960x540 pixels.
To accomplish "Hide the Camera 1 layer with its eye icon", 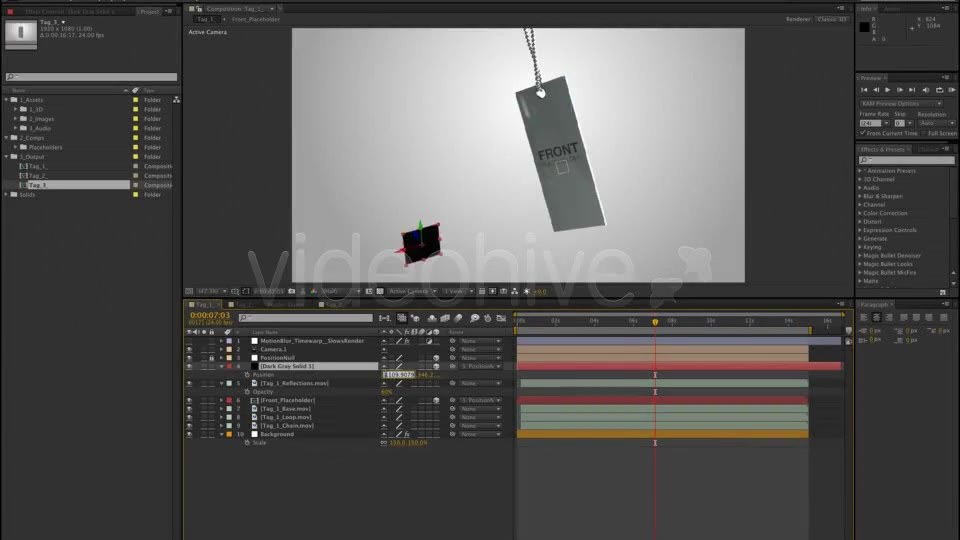I will 189,350.
